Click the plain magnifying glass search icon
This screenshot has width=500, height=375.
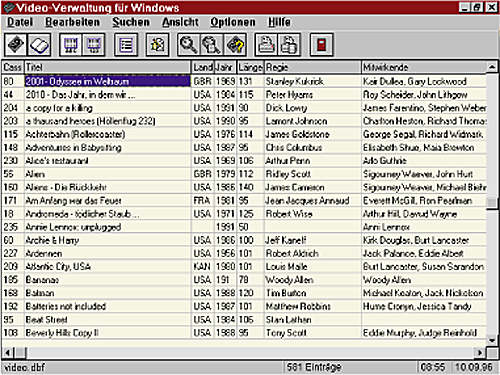click(x=189, y=45)
